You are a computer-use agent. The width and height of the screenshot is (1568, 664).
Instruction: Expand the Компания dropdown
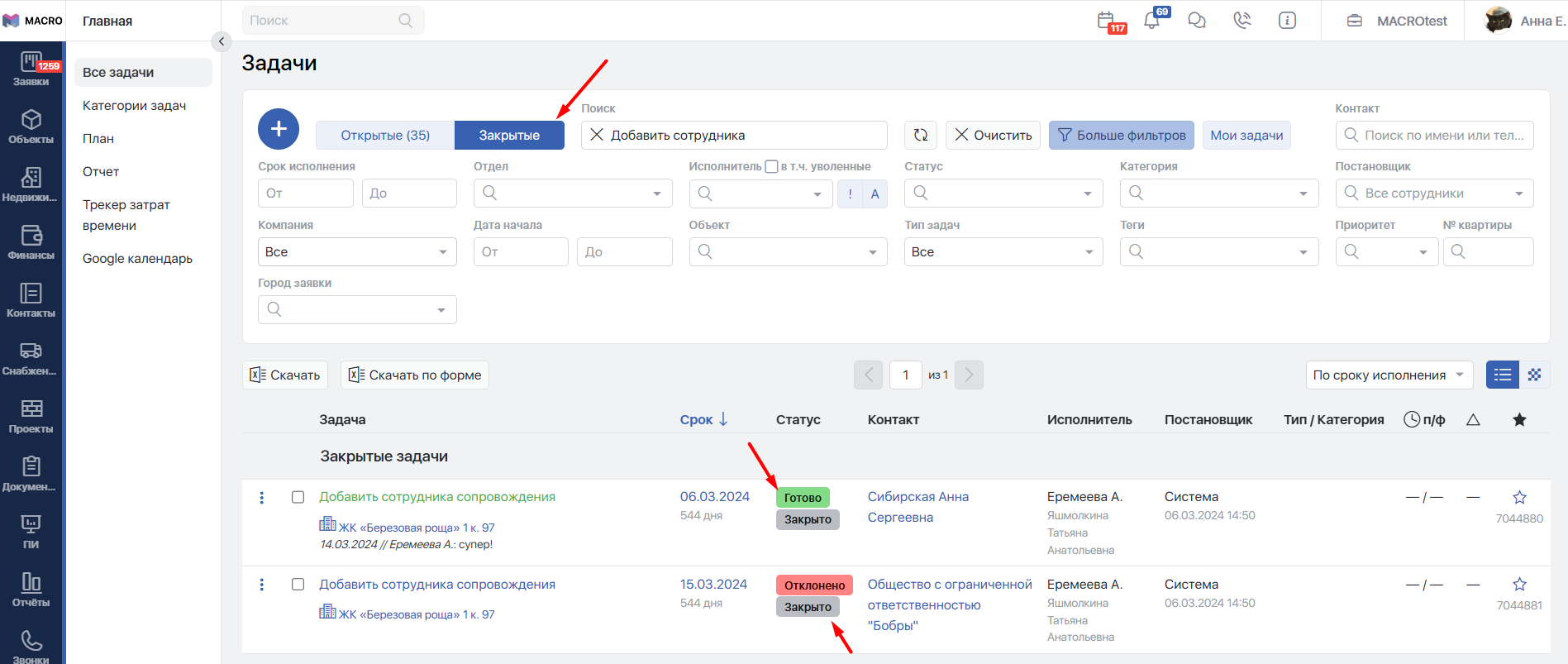click(357, 252)
